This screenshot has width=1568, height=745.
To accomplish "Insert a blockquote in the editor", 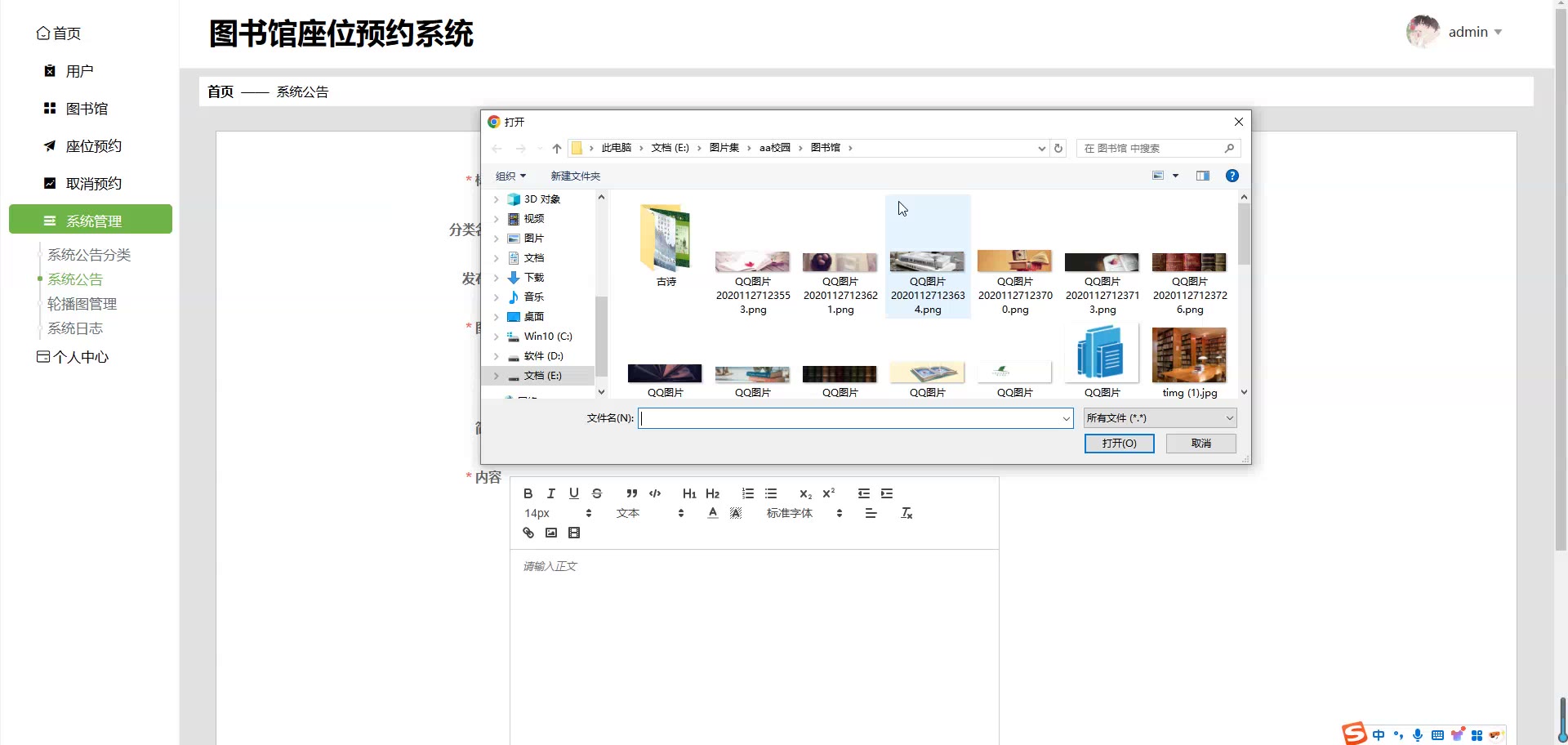I will click(x=632, y=493).
